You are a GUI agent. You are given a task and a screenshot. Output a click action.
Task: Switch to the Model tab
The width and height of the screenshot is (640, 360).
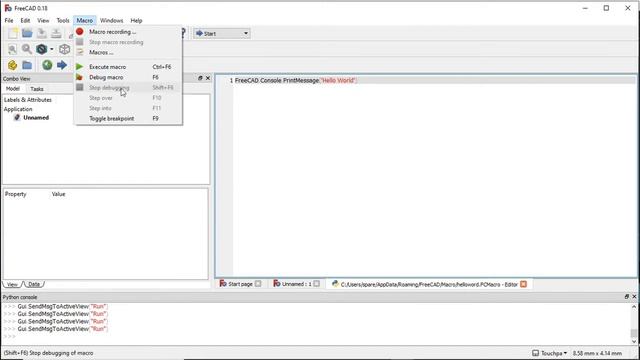tap(13, 89)
